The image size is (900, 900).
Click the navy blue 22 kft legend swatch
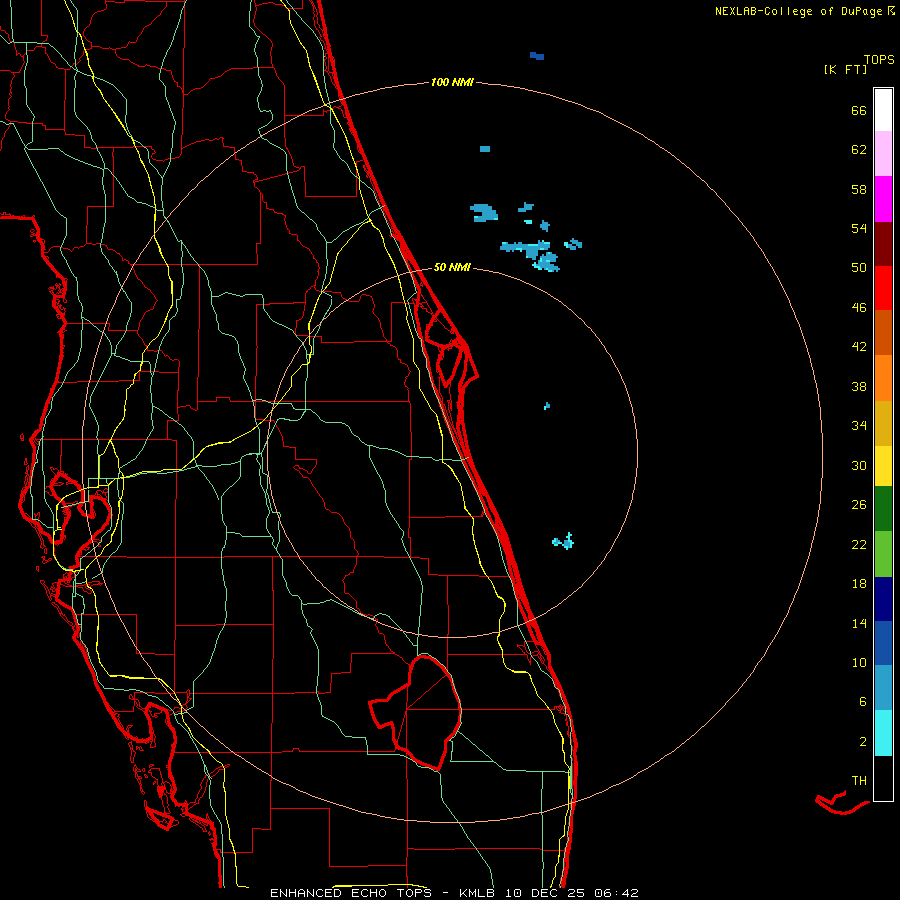[883, 599]
